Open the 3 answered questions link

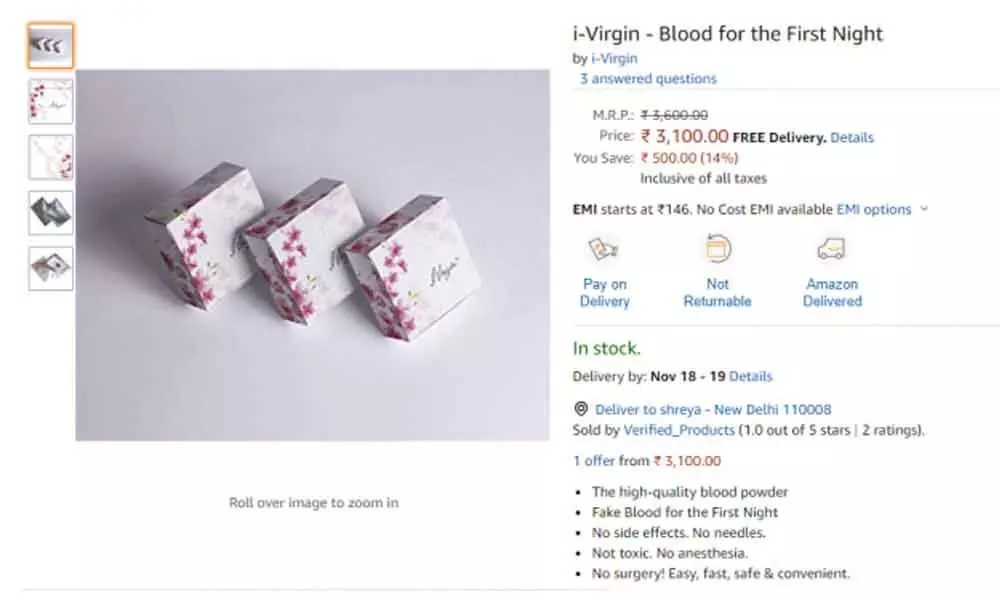pos(648,78)
